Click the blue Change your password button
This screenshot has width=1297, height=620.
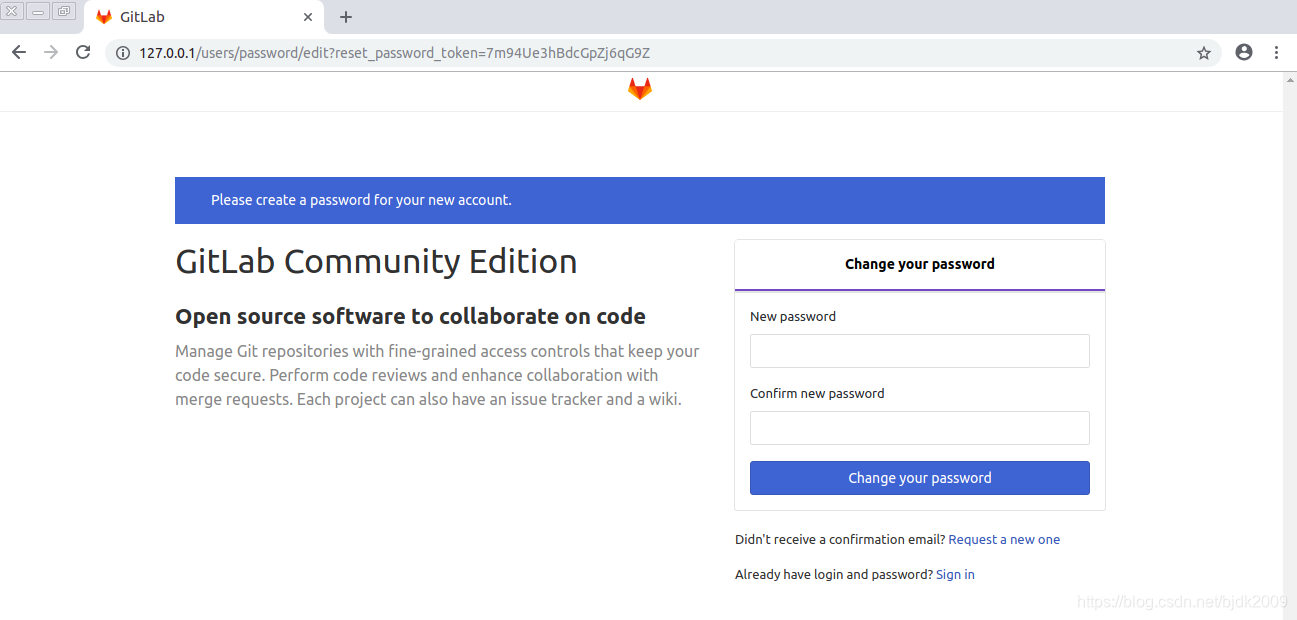pos(920,478)
